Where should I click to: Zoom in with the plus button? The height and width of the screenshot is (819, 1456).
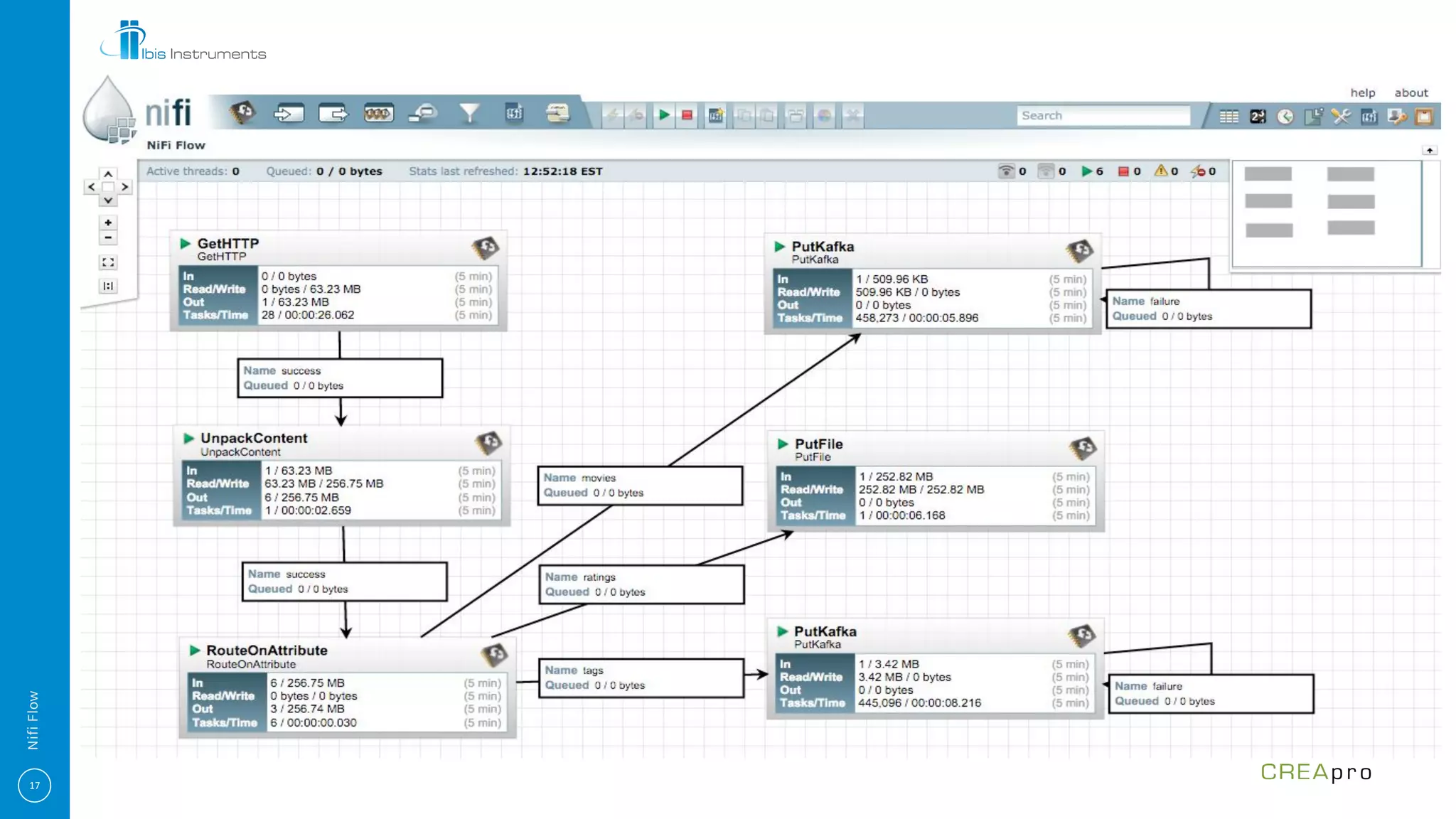click(108, 223)
